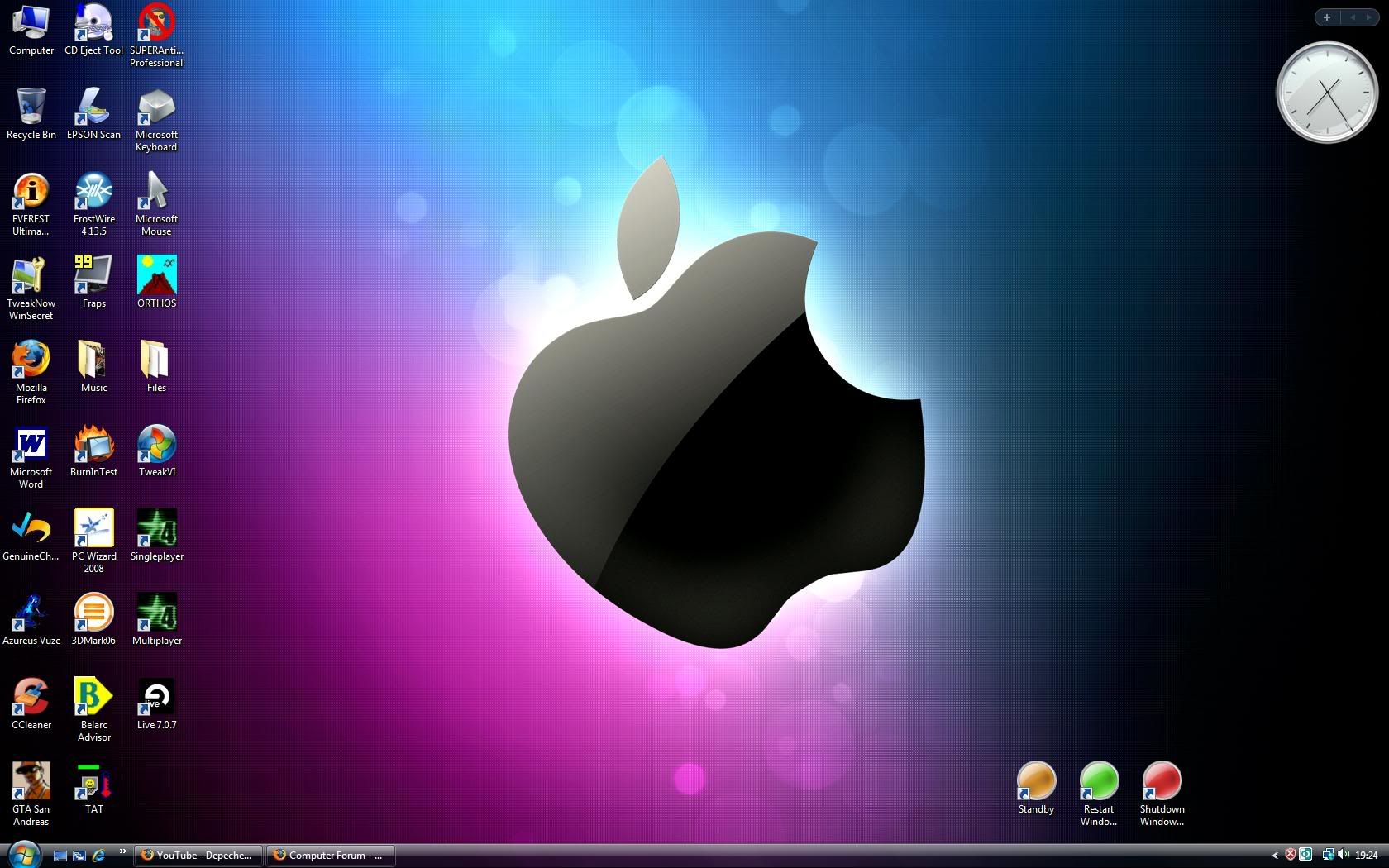Show hidden system tray icons
The image size is (1389, 868).
(x=1274, y=856)
